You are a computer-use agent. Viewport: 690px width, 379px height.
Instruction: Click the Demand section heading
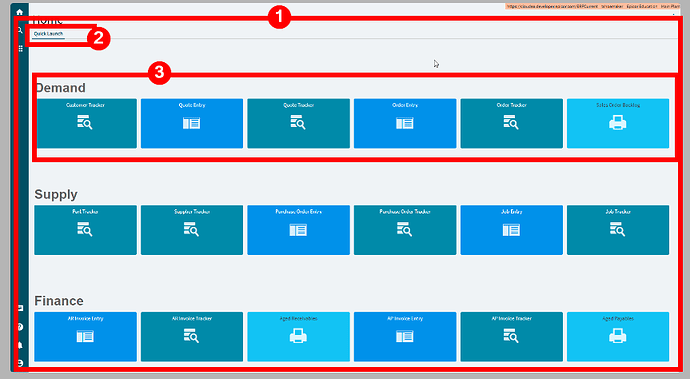click(60, 88)
